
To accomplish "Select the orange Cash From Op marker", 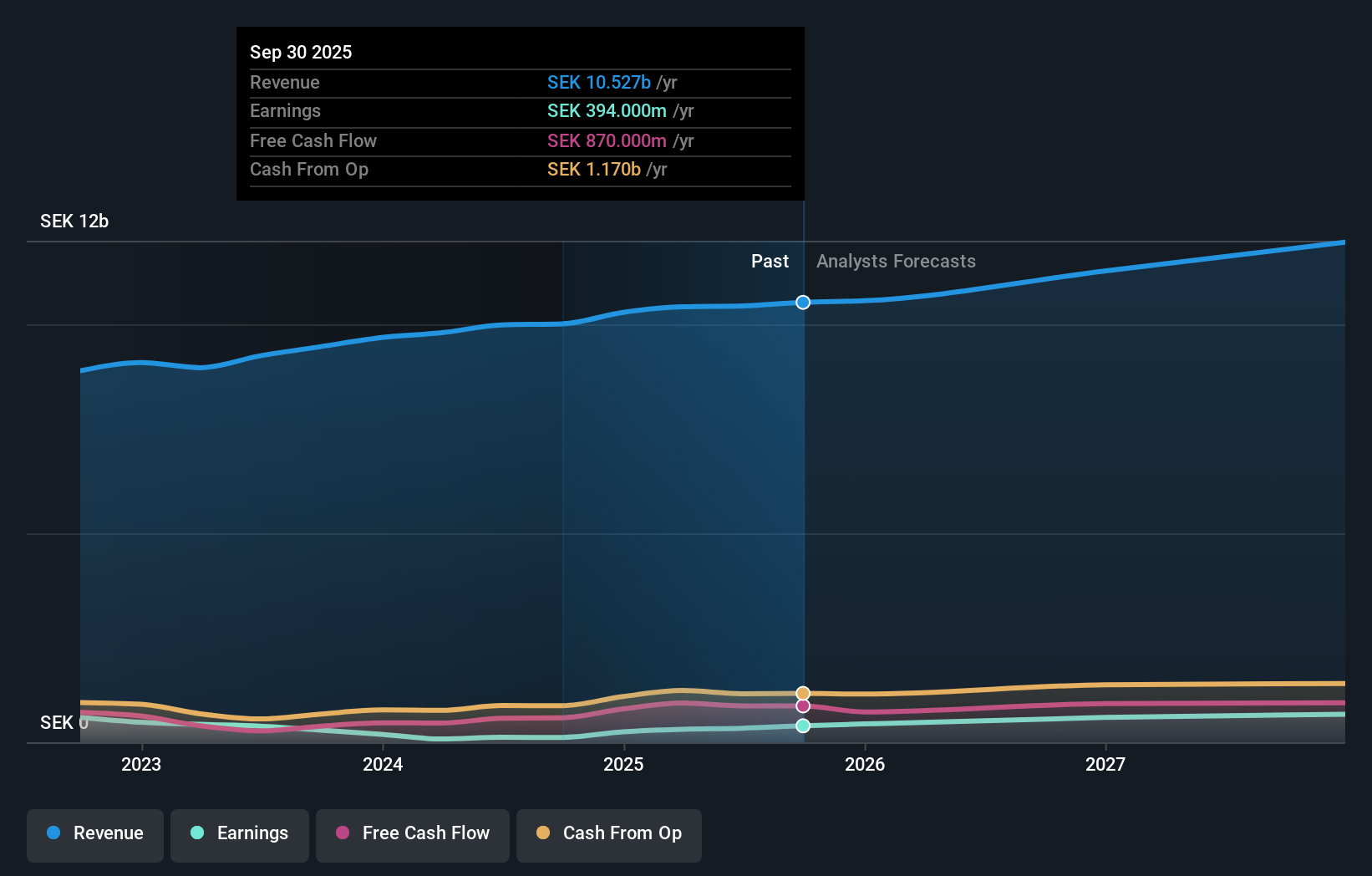I will pyautogui.click(x=803, y=693).
